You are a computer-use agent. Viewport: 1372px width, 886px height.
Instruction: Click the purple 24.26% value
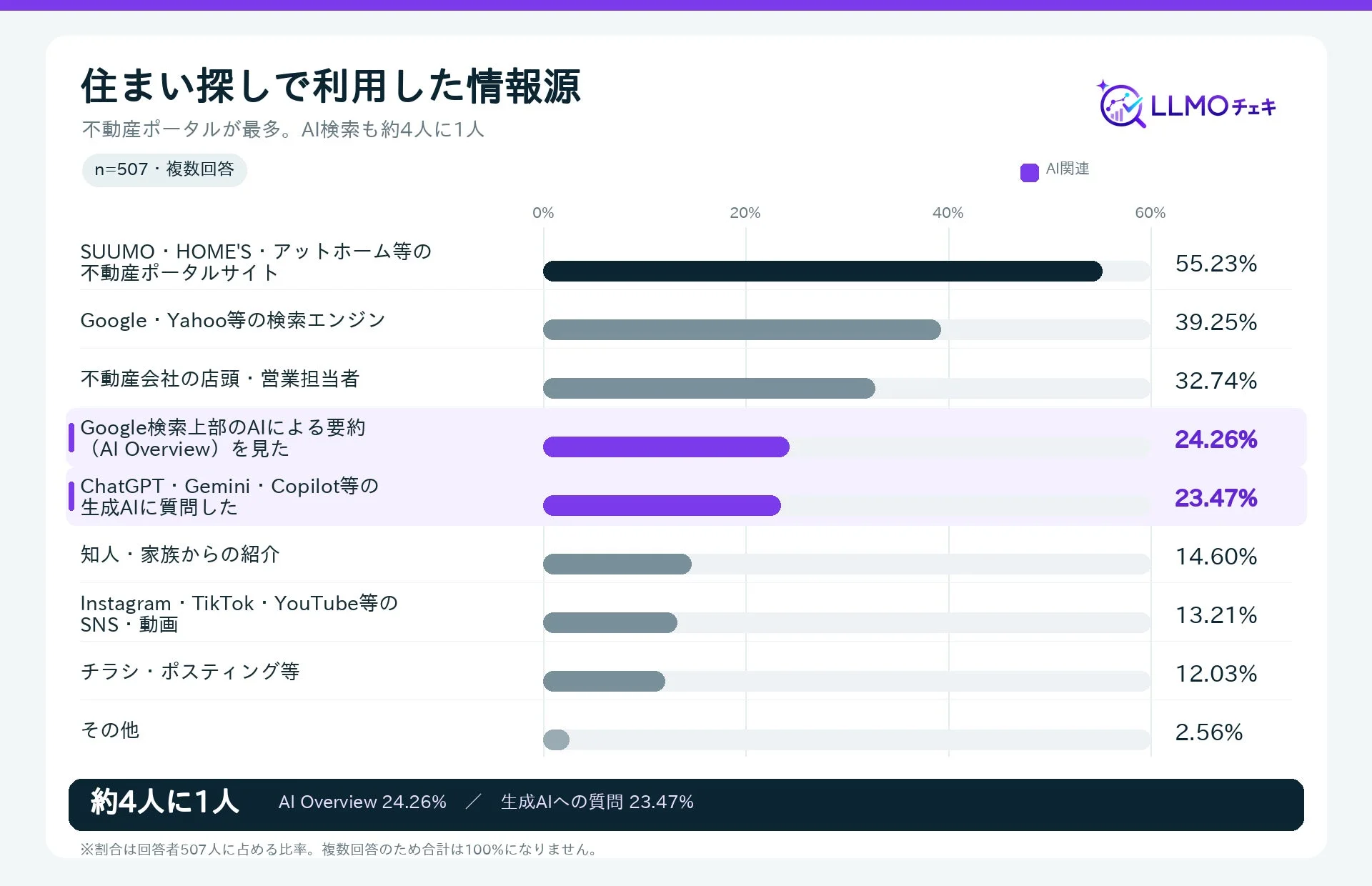click(x=1216, y=439)
